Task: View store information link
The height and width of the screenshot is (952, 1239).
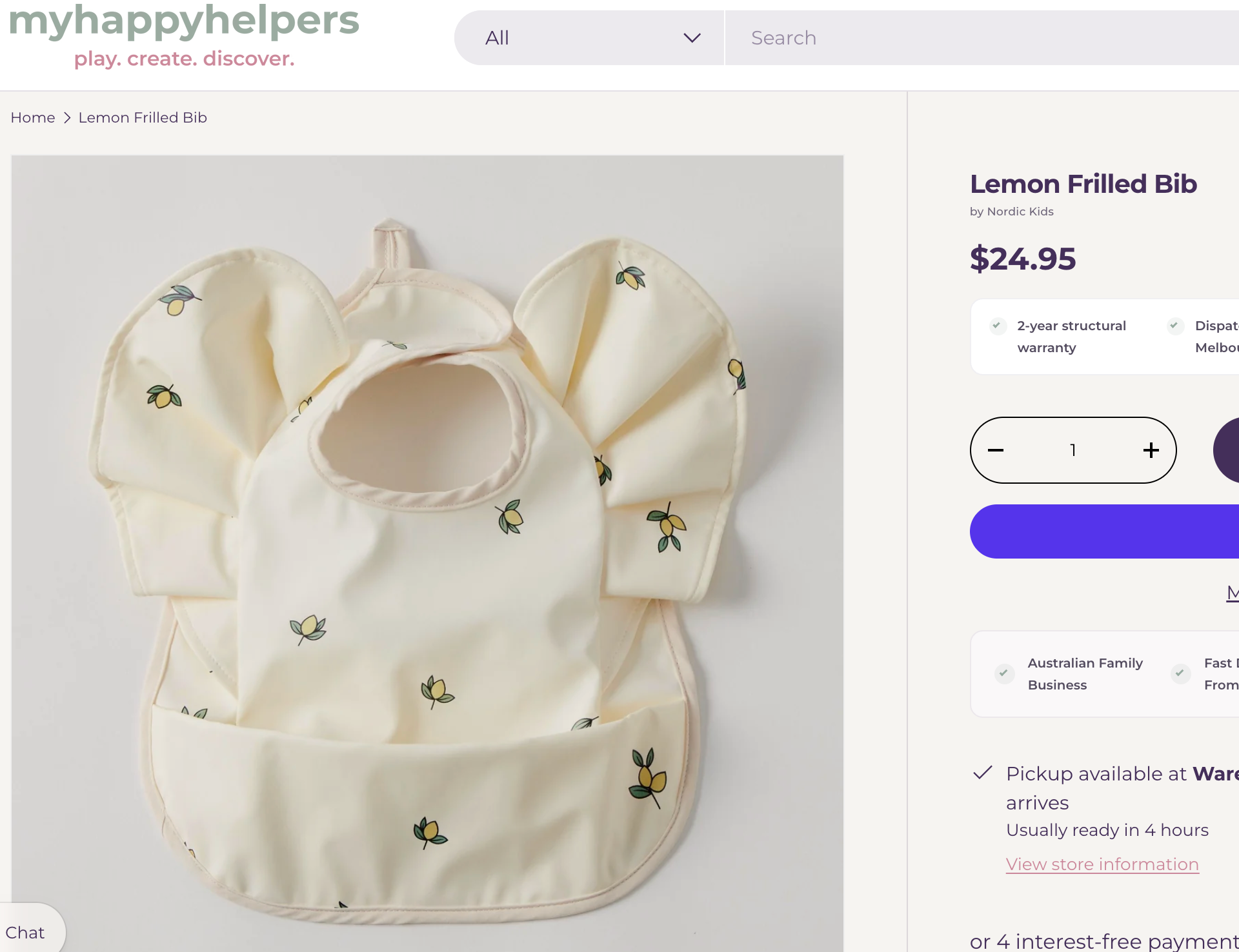Action: pos(1102,864)
